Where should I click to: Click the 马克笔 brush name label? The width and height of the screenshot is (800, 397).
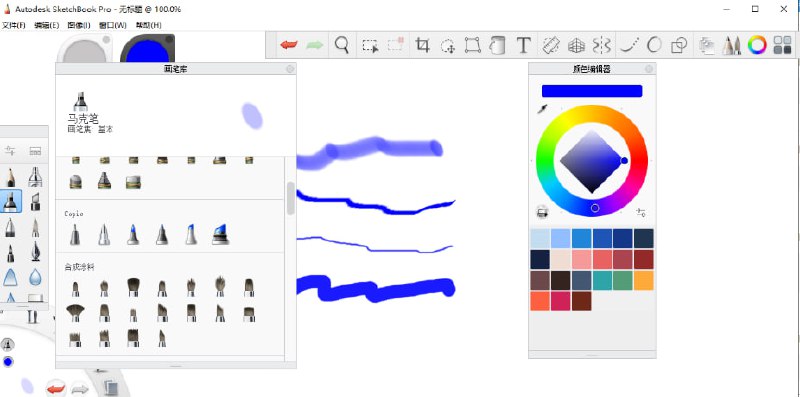[x=83, y=118]
